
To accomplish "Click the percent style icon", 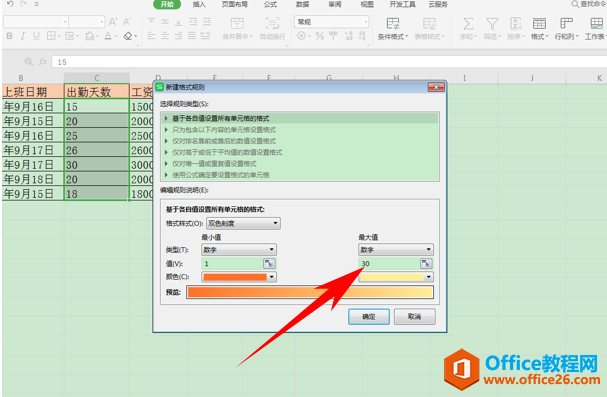I will click(x=319, y=36).
